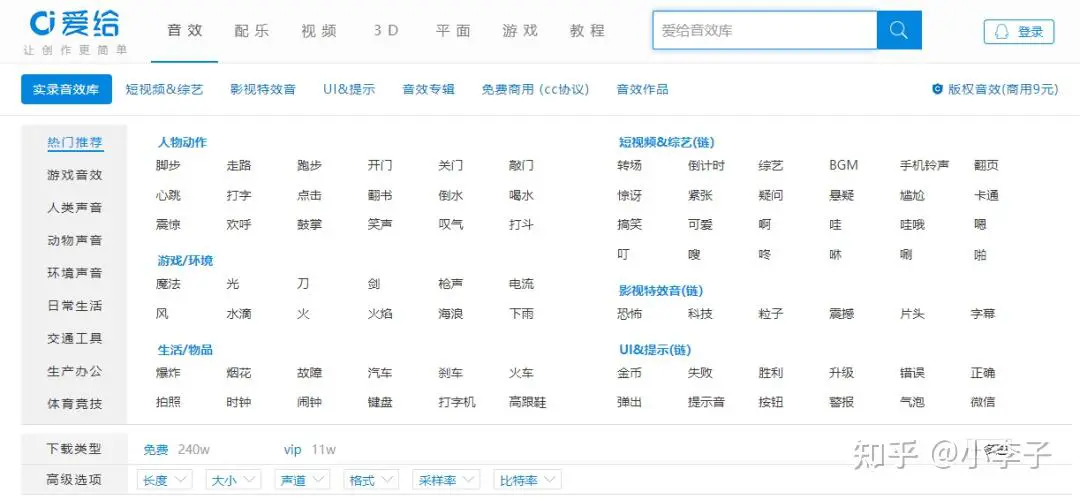Click the 心跳 sound tag
Screen dimensions: 1080x500
pyautogui.click(x=168, y=196)
